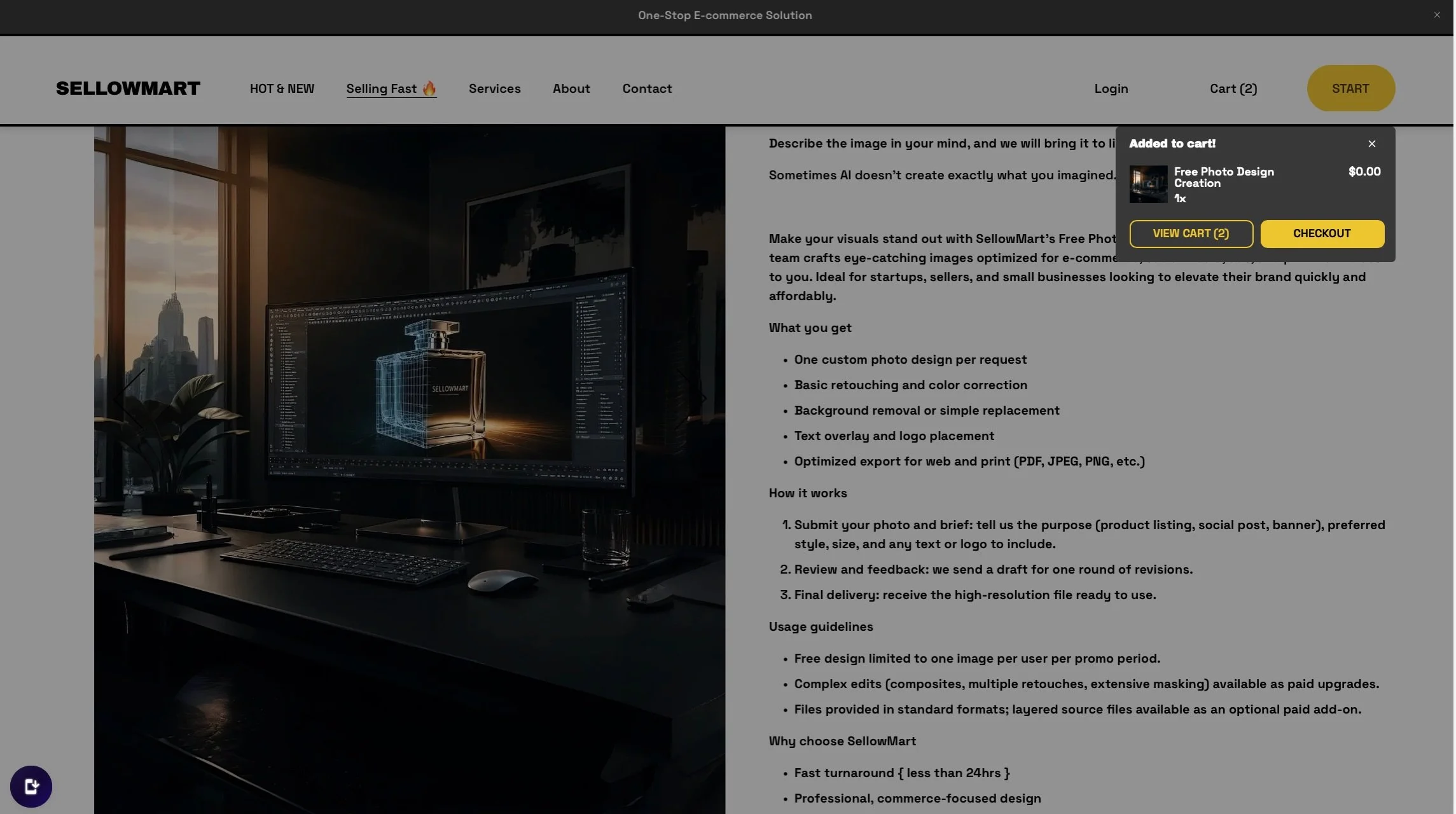
Task: Click 'Free design limited to one image' bullet
Action: 977,659
